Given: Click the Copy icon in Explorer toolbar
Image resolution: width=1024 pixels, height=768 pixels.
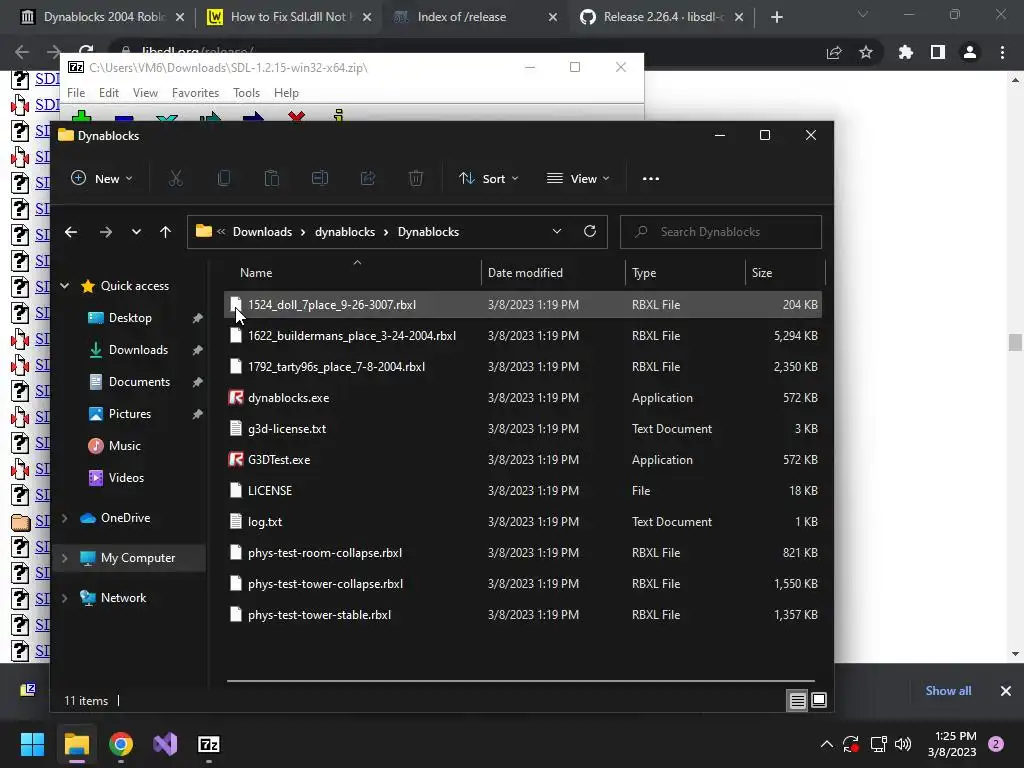Looking at the screenshot, I should pyautogui.click(x=223, y=178).
